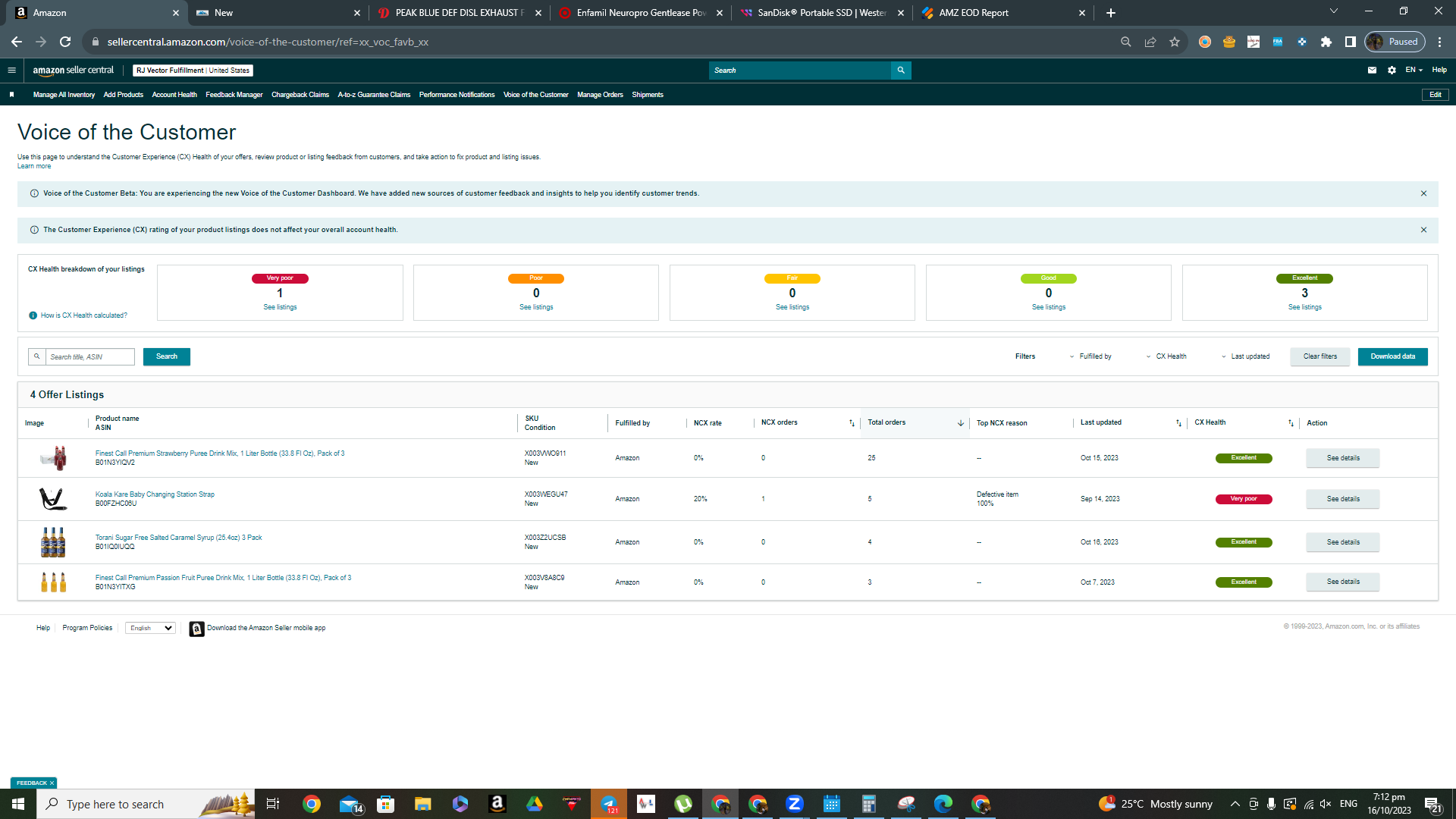The image size is (1456, 819).
Task: Open the browser zoom magnifier icon
Action: pyautogui.click(x=1126, y=42)
